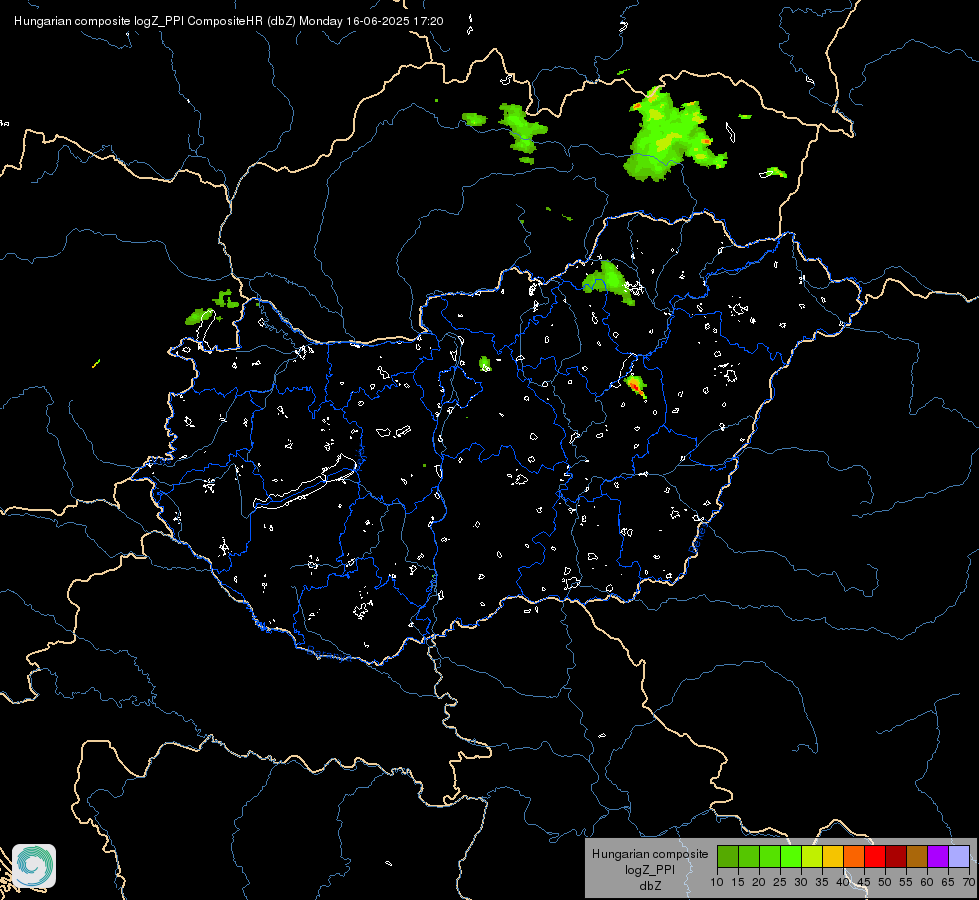Select the 65–70 dBZ lavender swatch
The height and width of the screenshot is (900, 979).
click(x=959, y=856)
